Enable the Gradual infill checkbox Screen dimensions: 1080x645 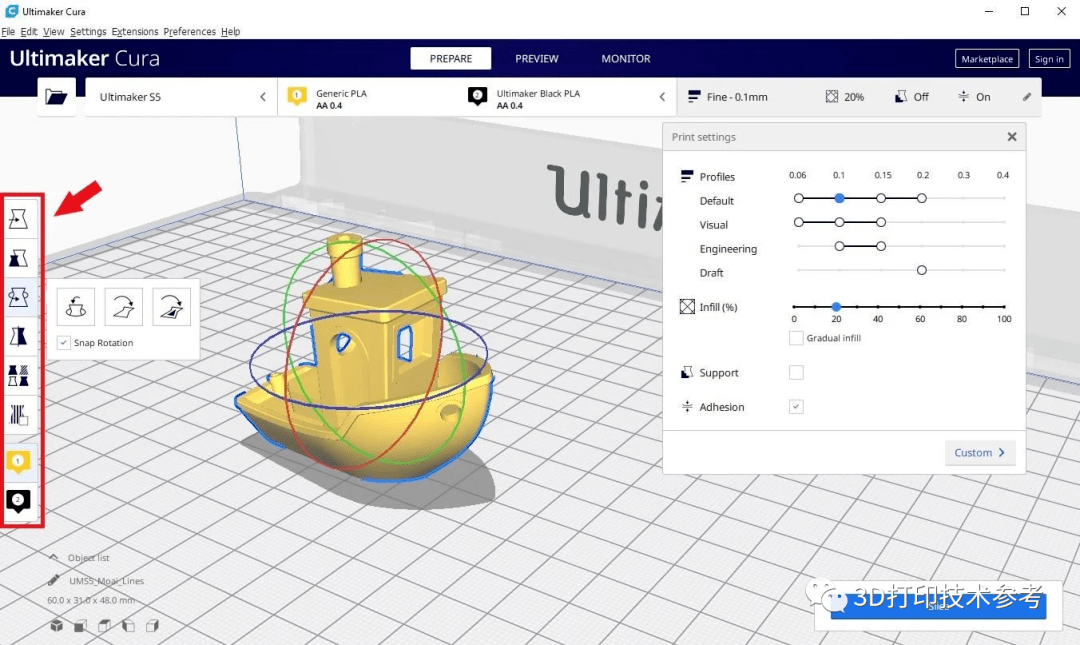coord(796,338)
